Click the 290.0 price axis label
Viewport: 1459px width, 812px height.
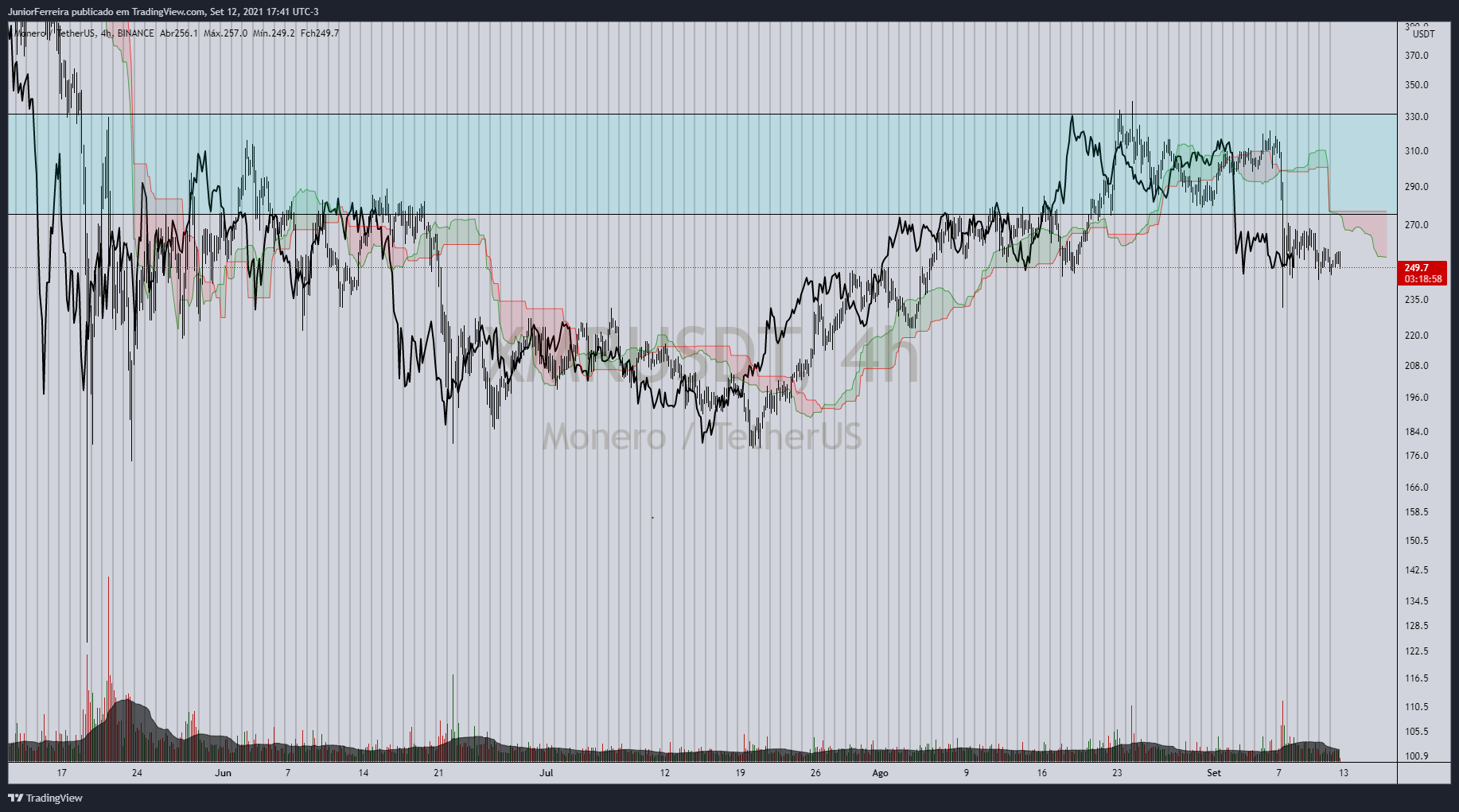pyautogui.click(x=1416, y=187)
